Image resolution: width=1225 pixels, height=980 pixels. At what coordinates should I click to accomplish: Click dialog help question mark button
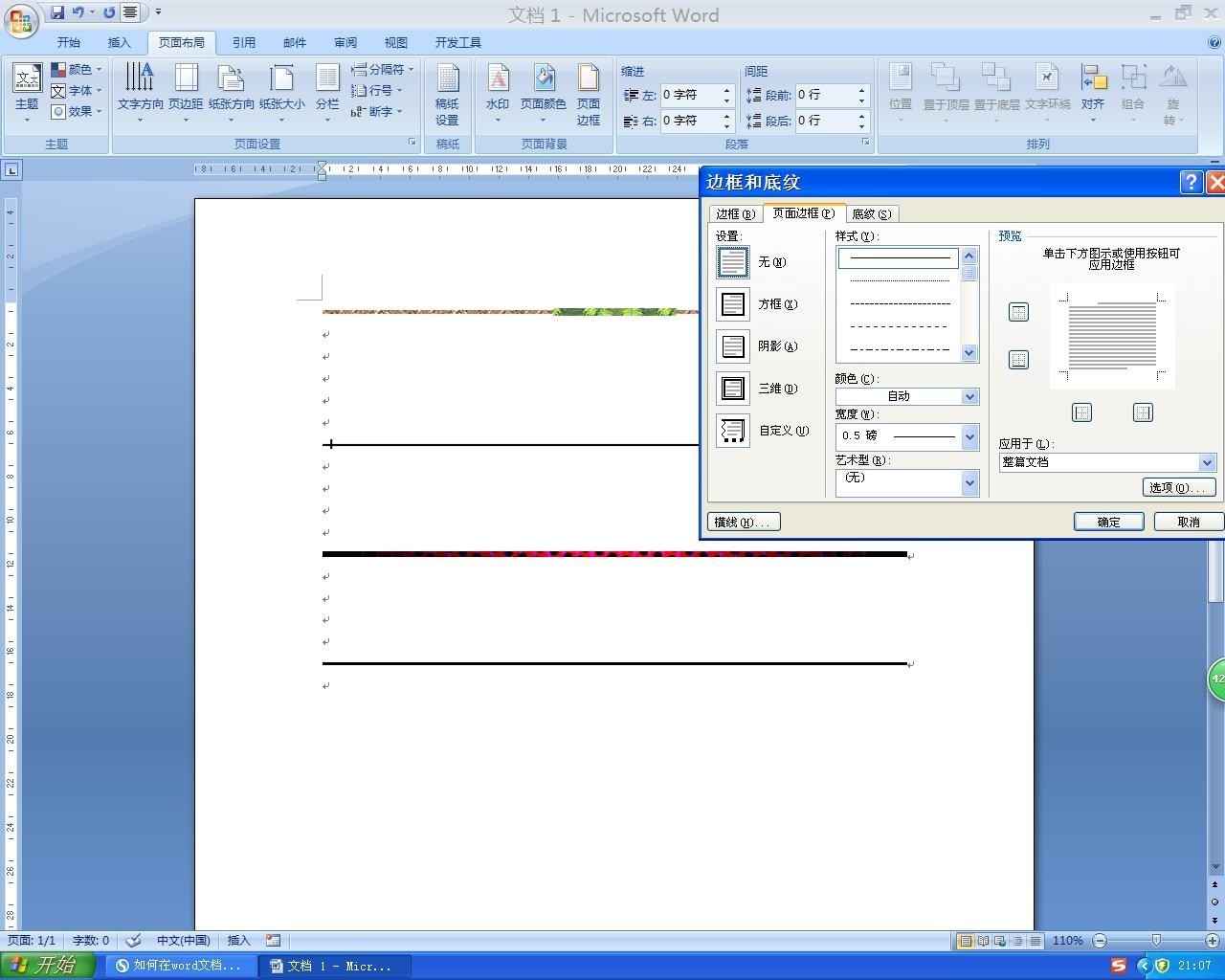(1191, 183)
